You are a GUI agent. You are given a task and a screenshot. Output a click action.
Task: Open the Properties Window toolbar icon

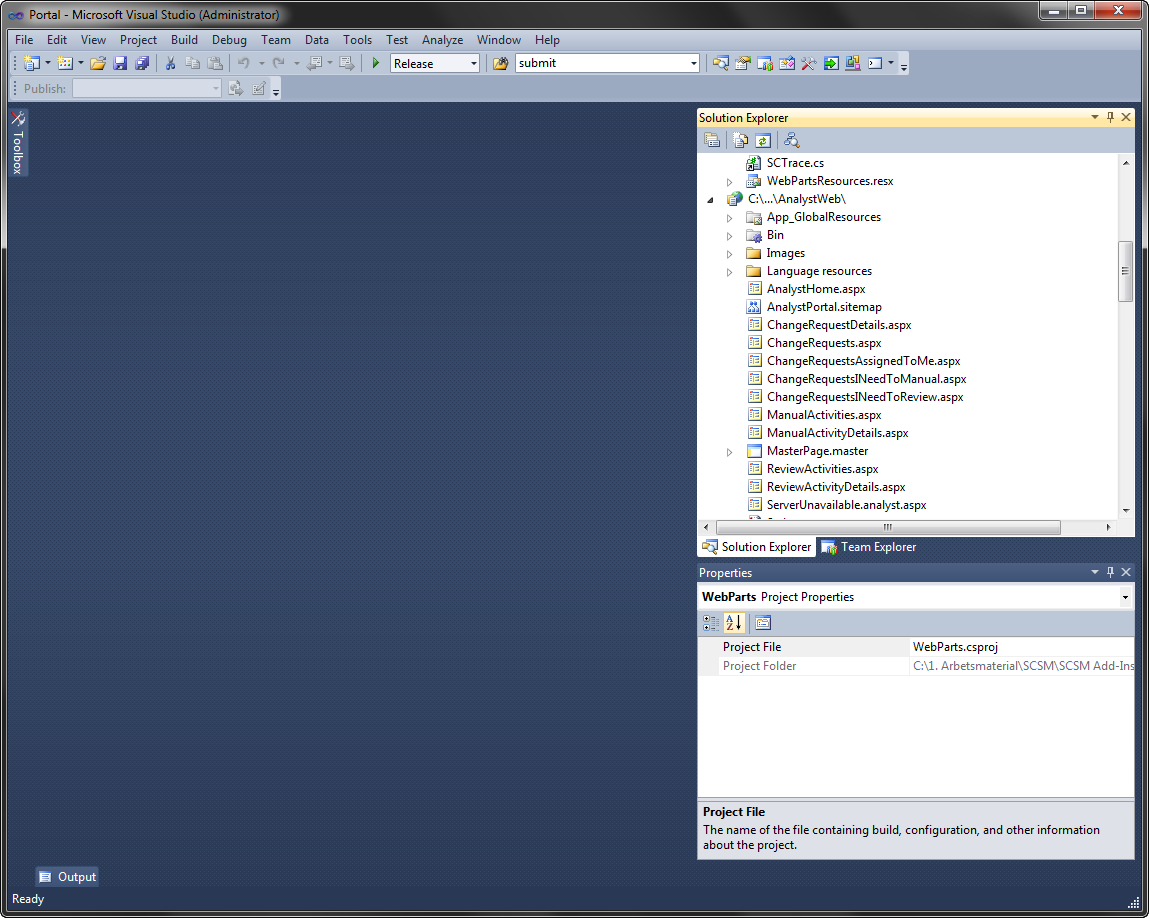click(x=742, y=64)
